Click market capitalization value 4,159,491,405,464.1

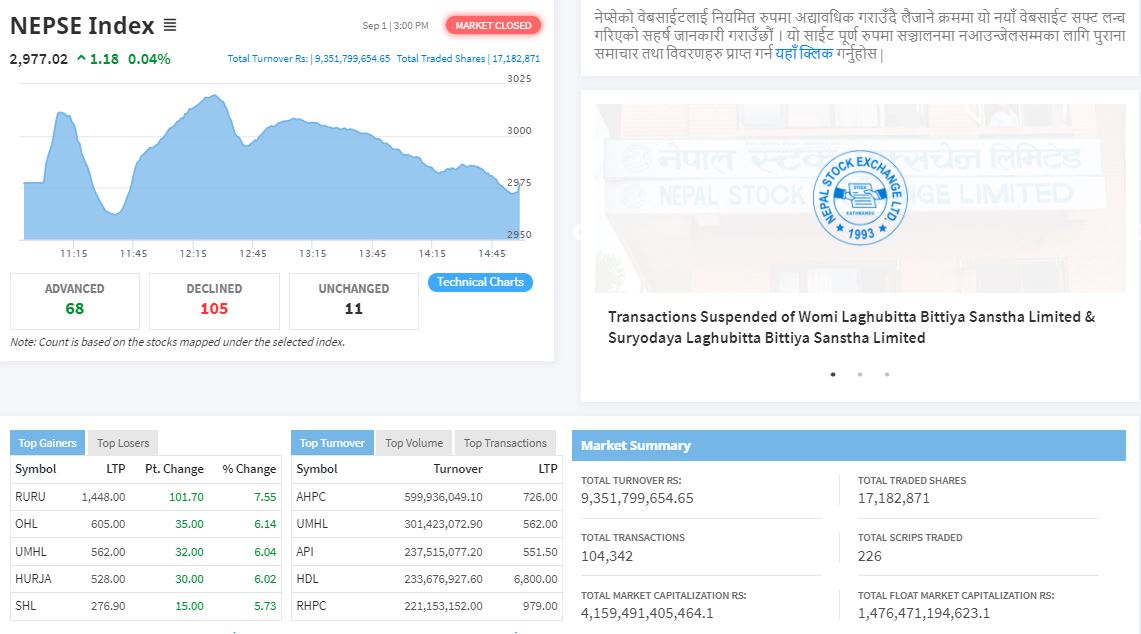pyautogui.click(x=647, y=613)
